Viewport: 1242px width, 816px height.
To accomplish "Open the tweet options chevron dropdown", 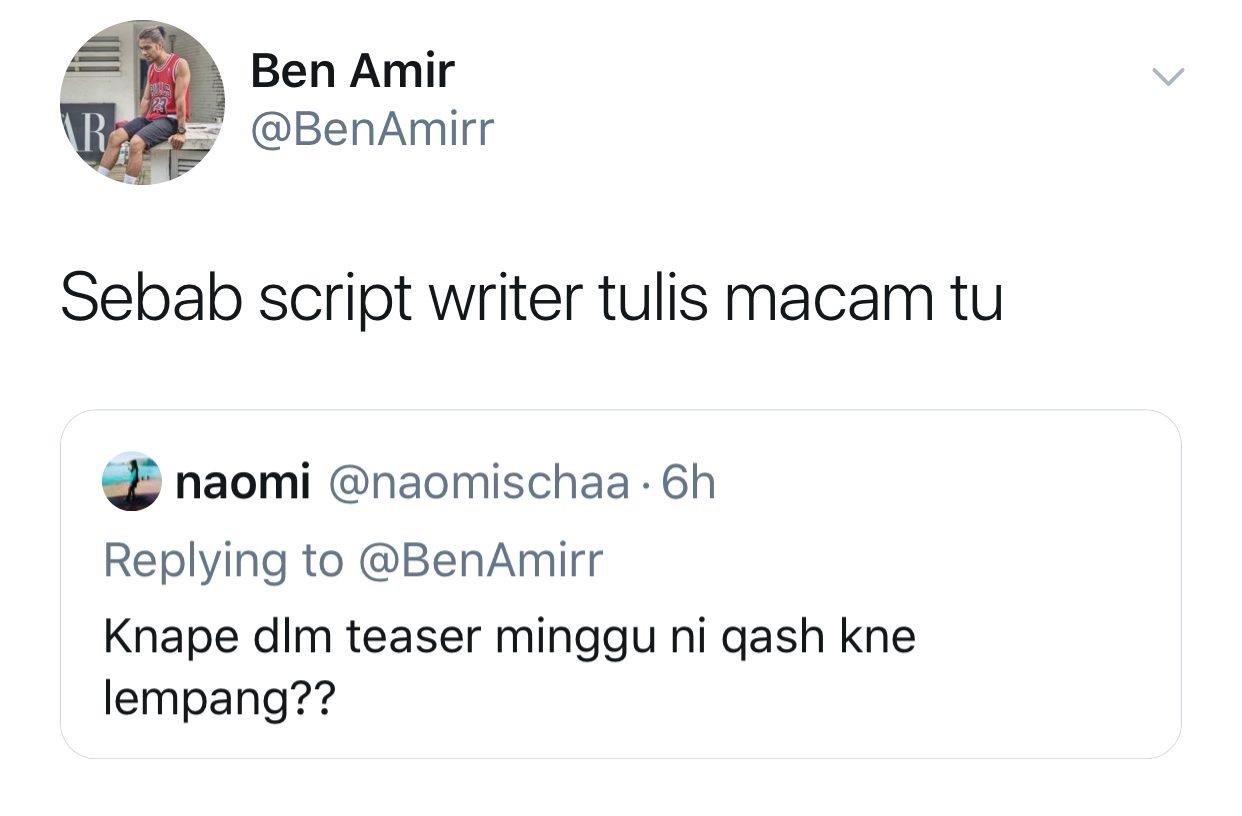I will coord(1167,77).
